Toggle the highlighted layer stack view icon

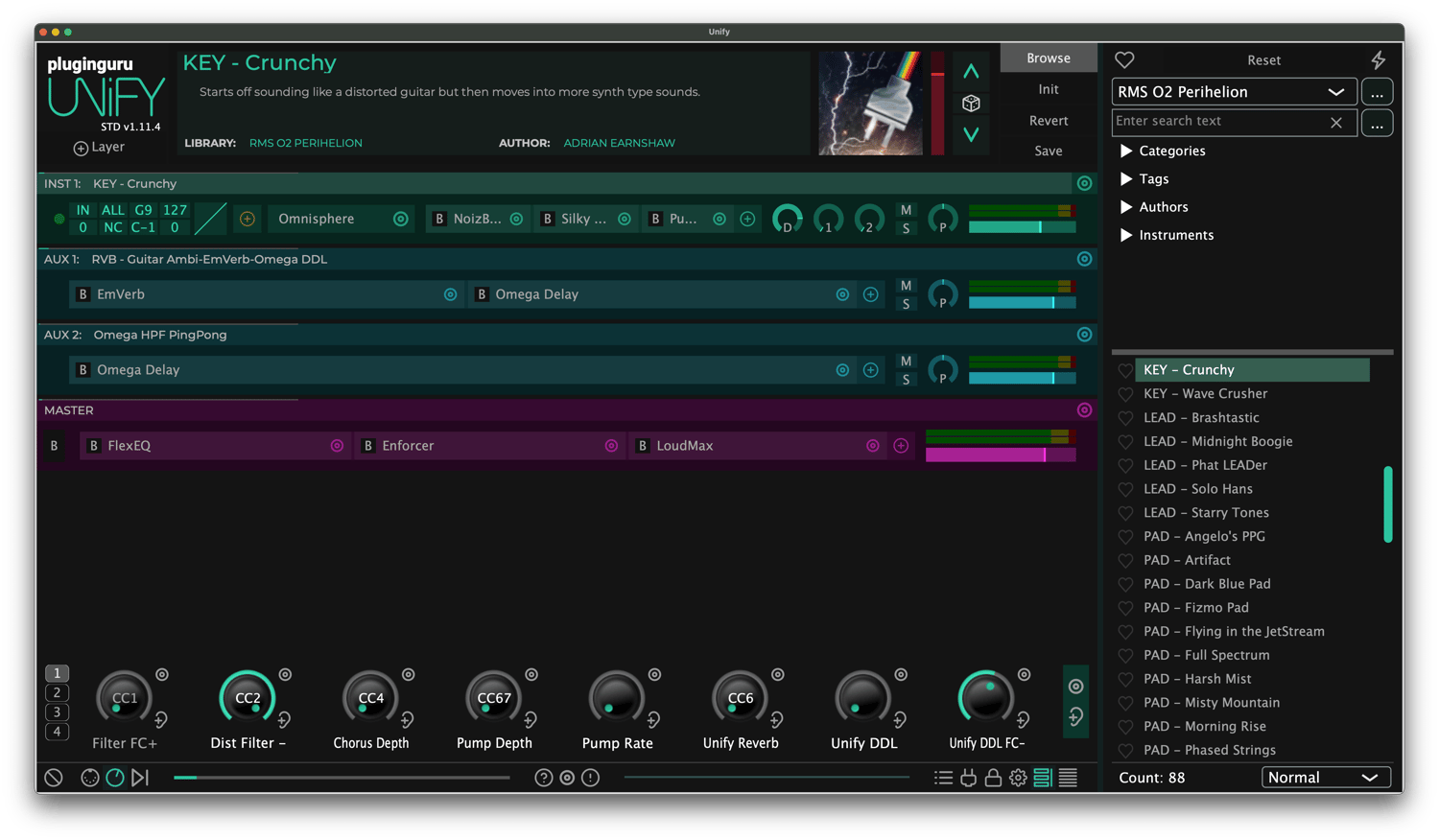(x=1043, y=778)
